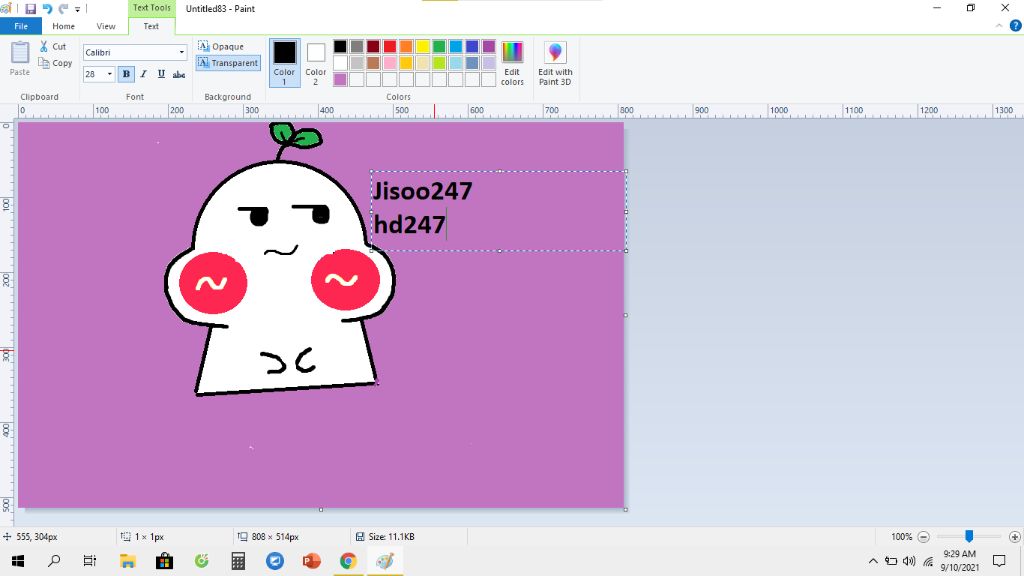1024x576 pixels.
Task: Open Paint Help question mark icon
Action: [x=1015, y=26]
